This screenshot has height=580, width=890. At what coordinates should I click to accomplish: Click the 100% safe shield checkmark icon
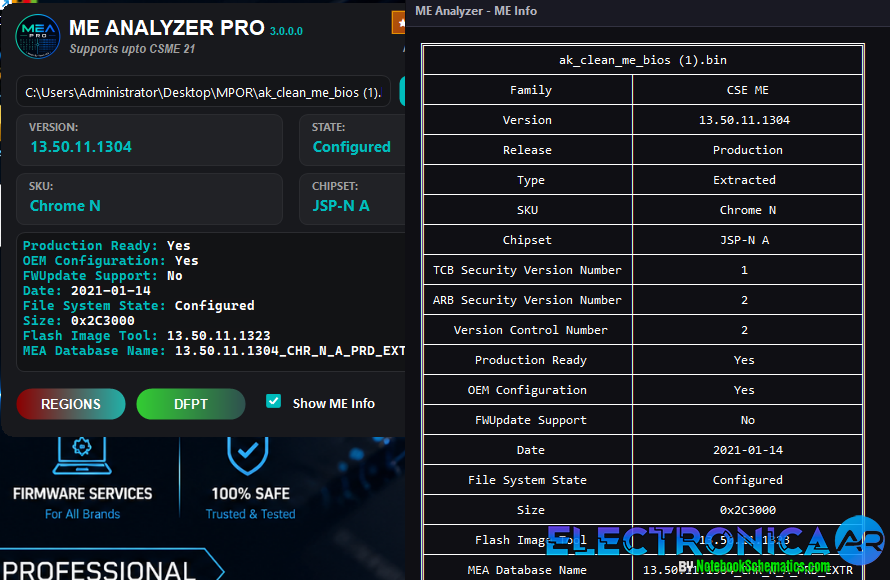pos(247,455)
